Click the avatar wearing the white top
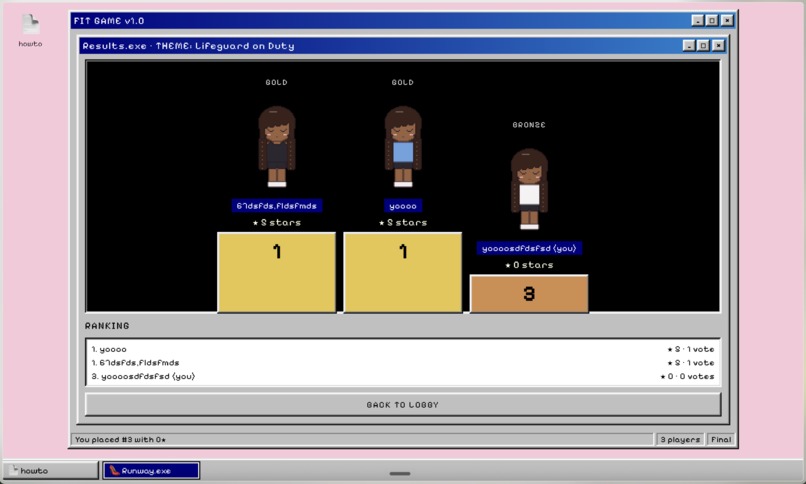 pyautogui.click(x=529, y=189)
